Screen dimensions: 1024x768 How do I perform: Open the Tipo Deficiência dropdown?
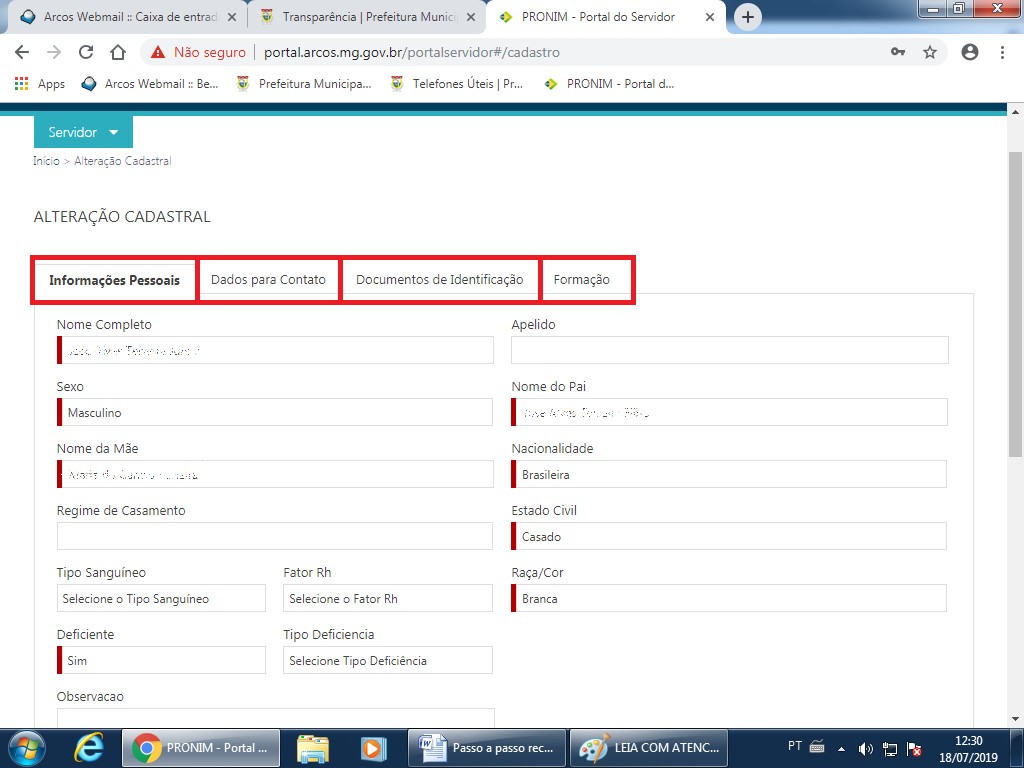[x=387, y=661]
